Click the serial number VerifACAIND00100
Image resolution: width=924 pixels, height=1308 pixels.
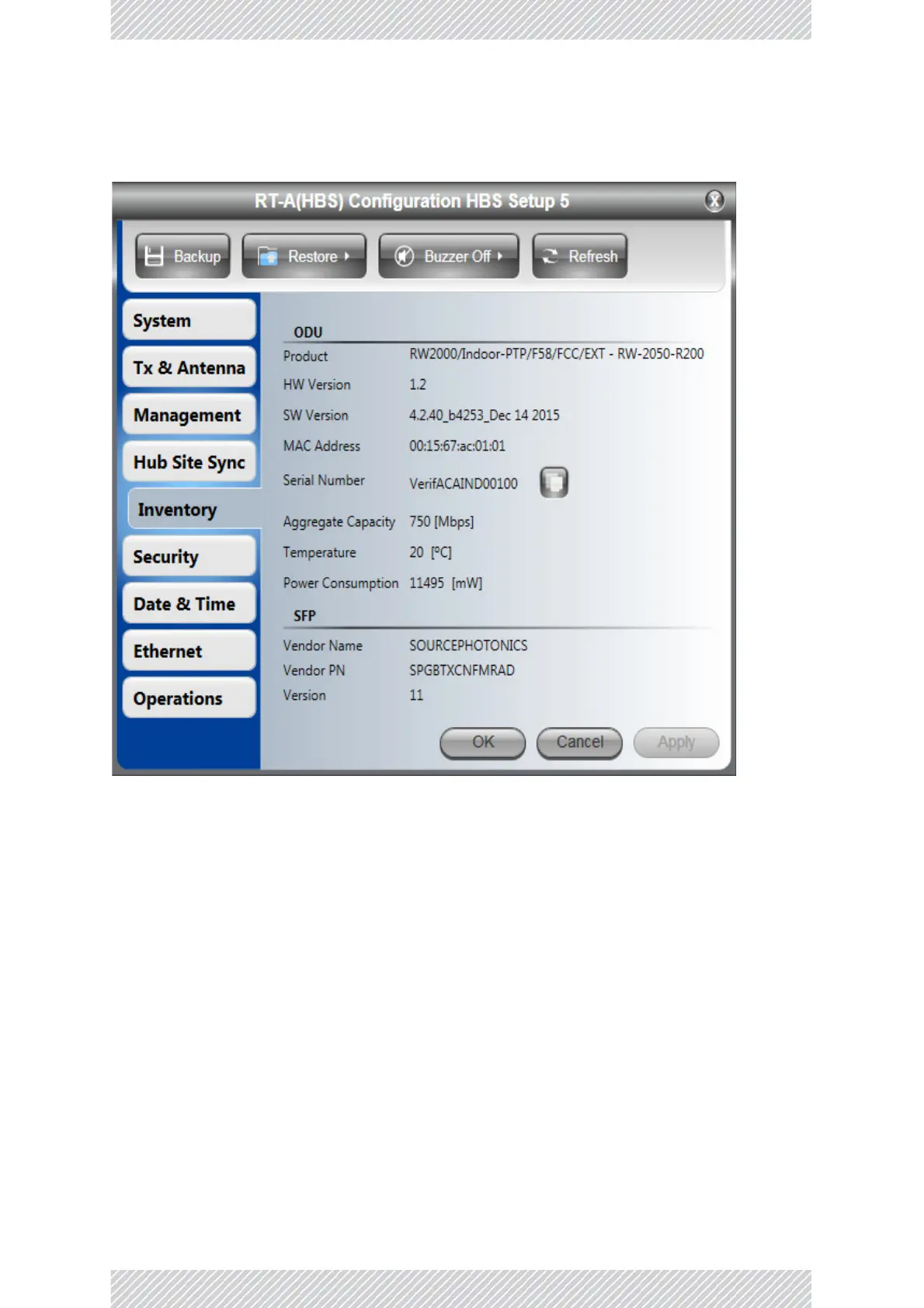tap(464, 483)
